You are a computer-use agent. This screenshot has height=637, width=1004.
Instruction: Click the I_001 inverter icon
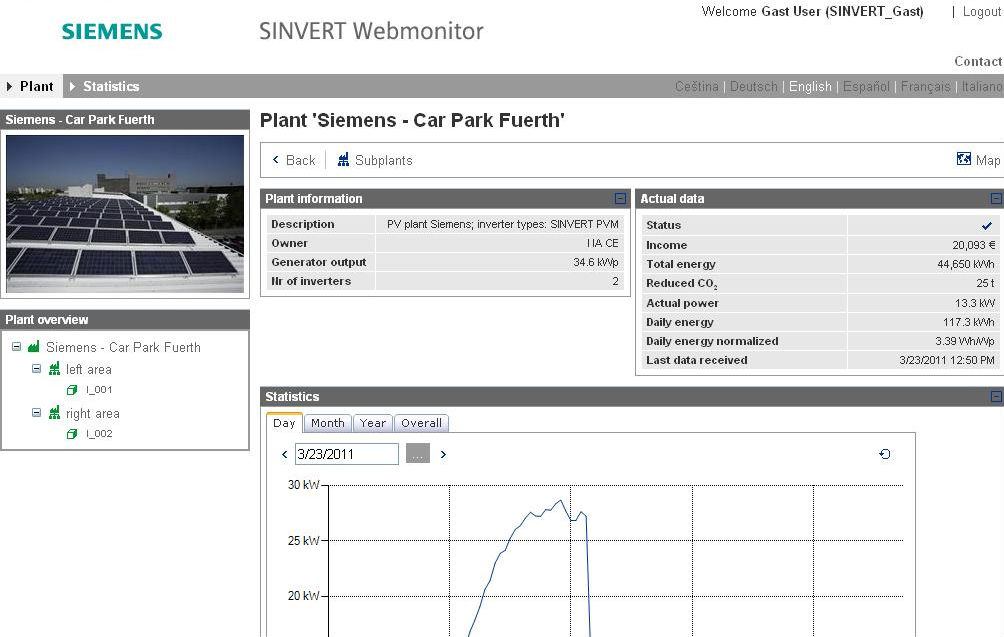click(x=72, y=389)
